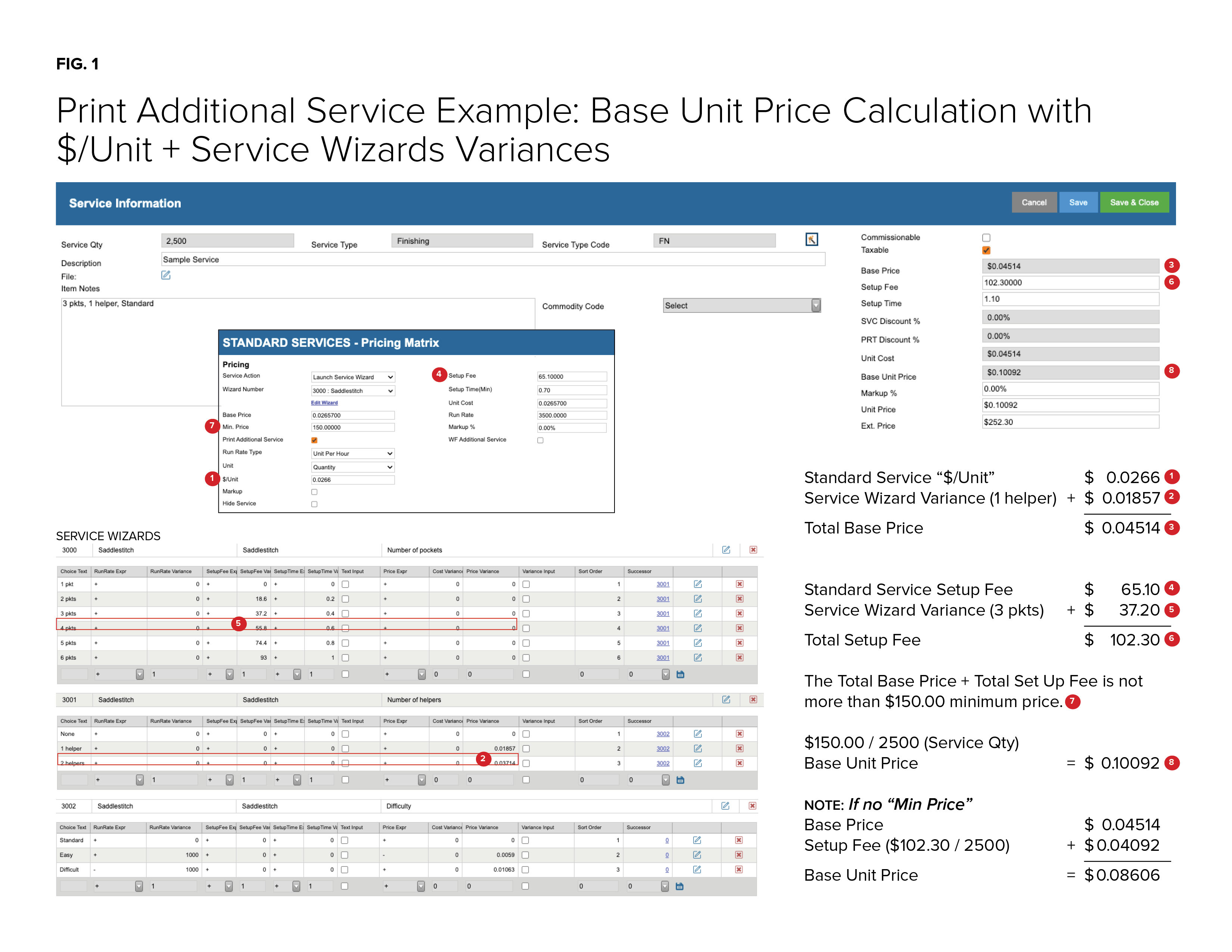Click the Description field Sample Service
1232x952 pixels.
point(493,259)
